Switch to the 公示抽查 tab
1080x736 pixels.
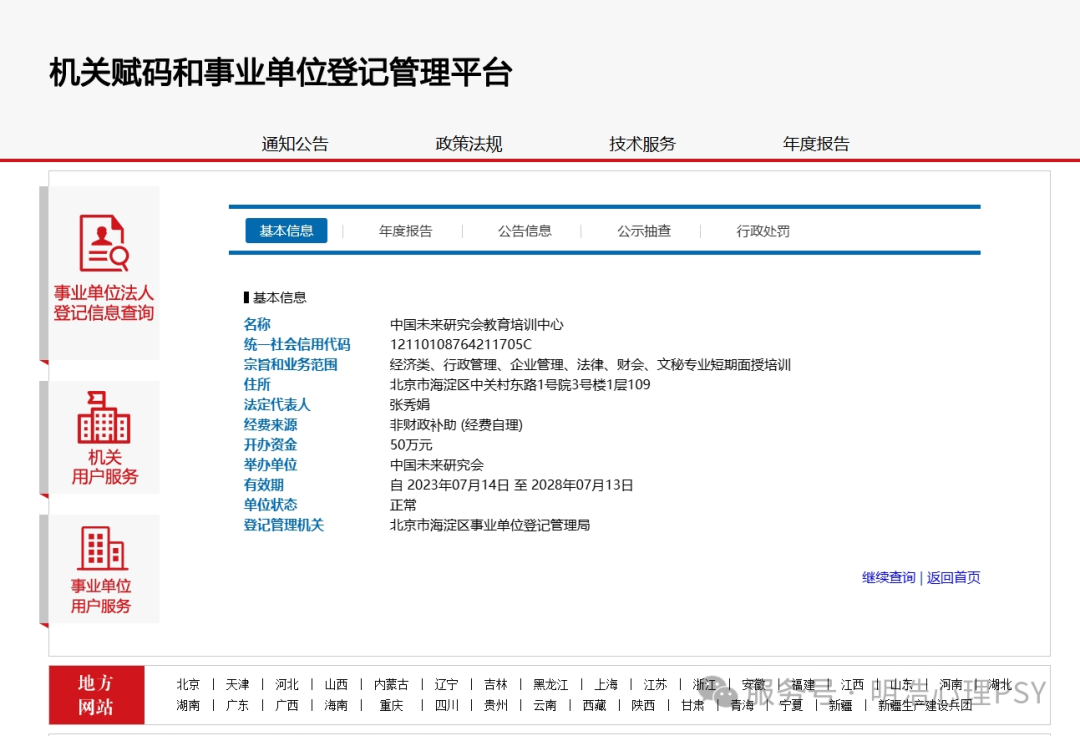(x=644, y=231)
